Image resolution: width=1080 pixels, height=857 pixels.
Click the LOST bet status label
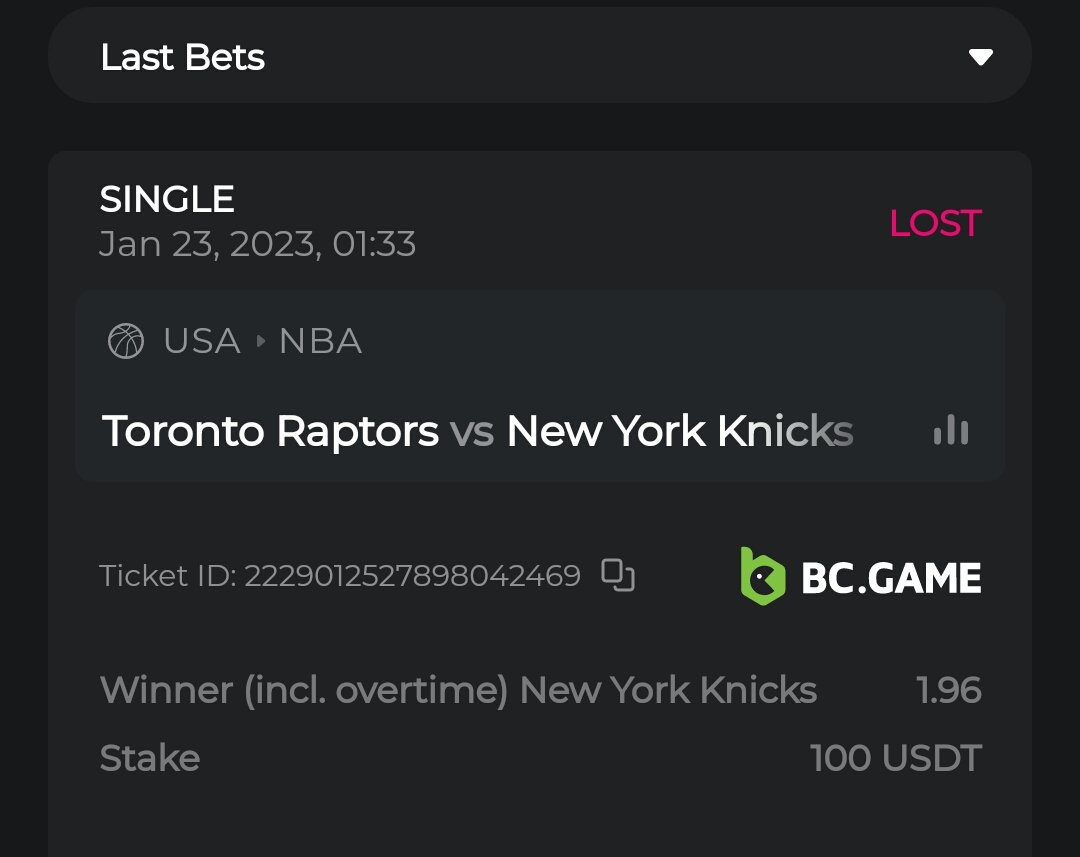pyautogui.click(x=935, y=224)
